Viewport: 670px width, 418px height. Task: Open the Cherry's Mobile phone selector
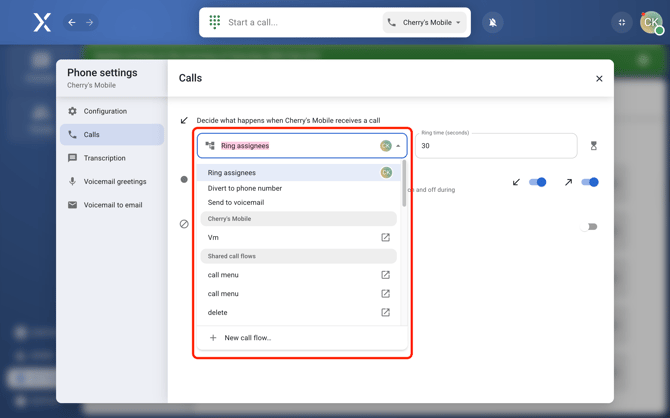(425, 22)
